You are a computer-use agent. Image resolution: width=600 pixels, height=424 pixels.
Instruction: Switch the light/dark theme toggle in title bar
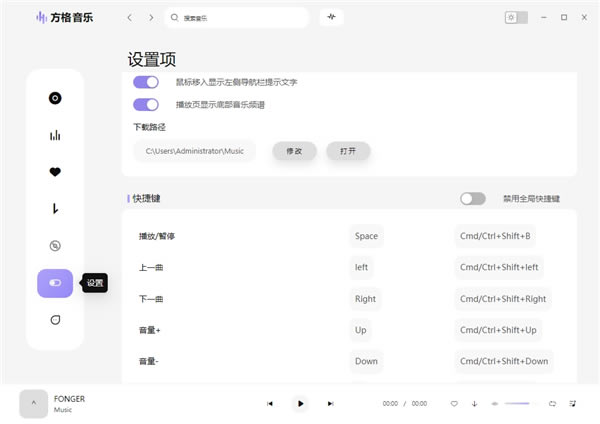click(515, 17)
